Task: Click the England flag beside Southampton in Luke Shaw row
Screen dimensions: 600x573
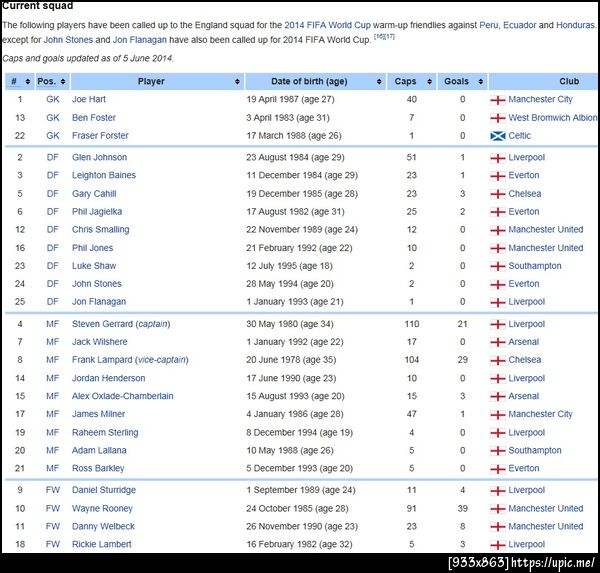Action: 498,266
